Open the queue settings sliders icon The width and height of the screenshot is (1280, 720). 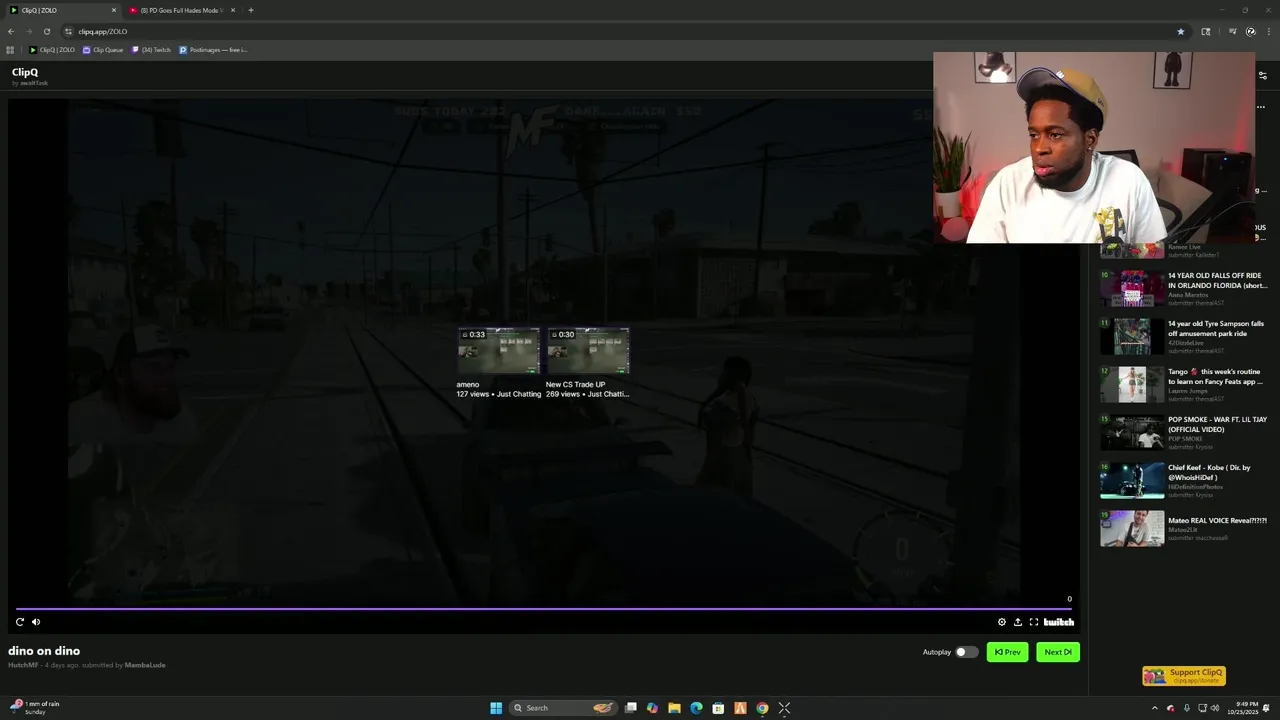pyautogui.click(x=1262, y=76)
